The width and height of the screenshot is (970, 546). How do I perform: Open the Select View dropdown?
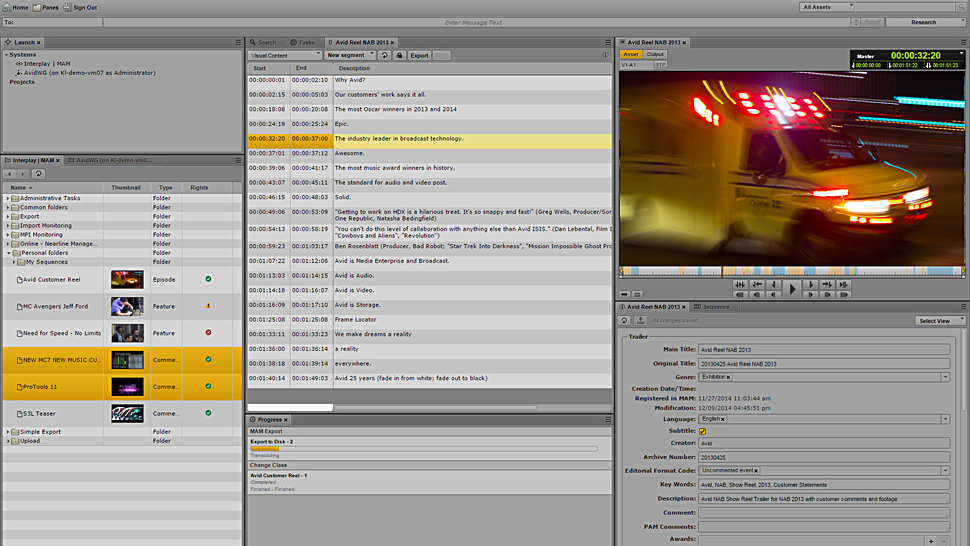(x=939, y=321)
